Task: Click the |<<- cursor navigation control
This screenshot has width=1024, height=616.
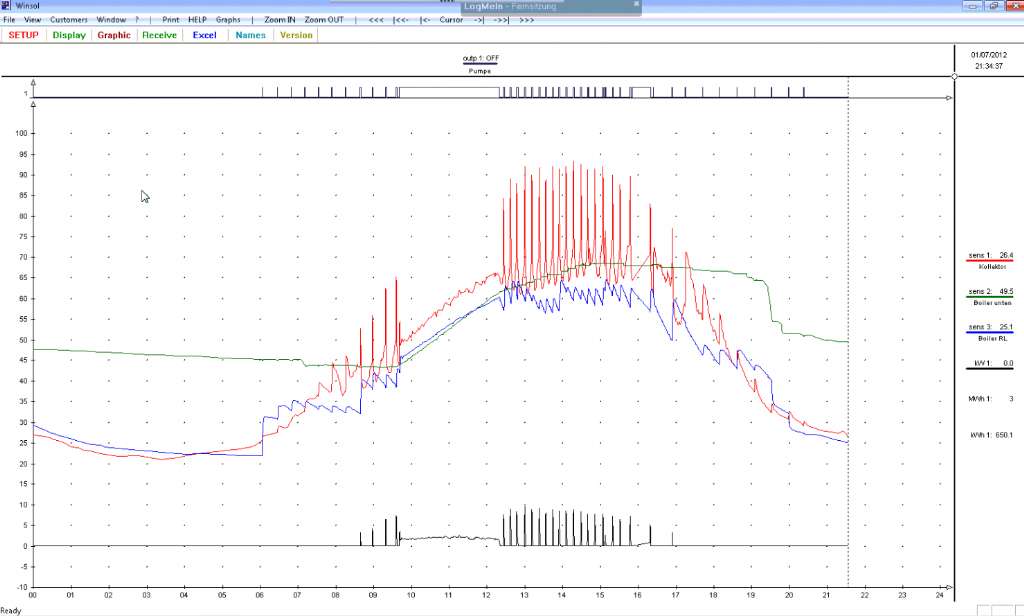Action: 401,20
